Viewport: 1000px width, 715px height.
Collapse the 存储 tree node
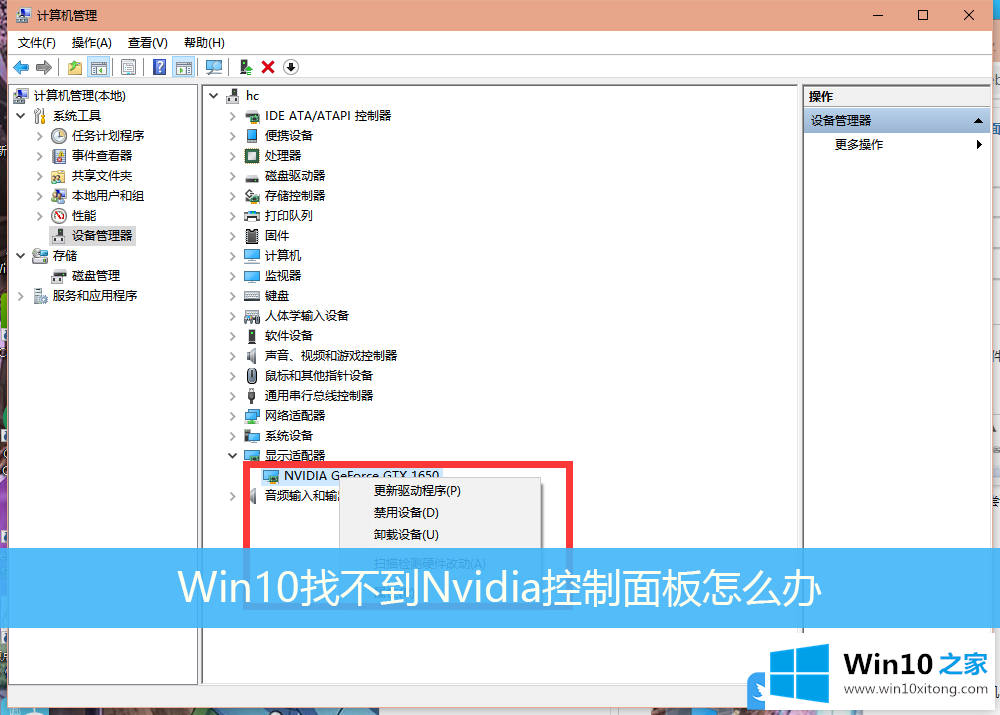tap(21, 256)
